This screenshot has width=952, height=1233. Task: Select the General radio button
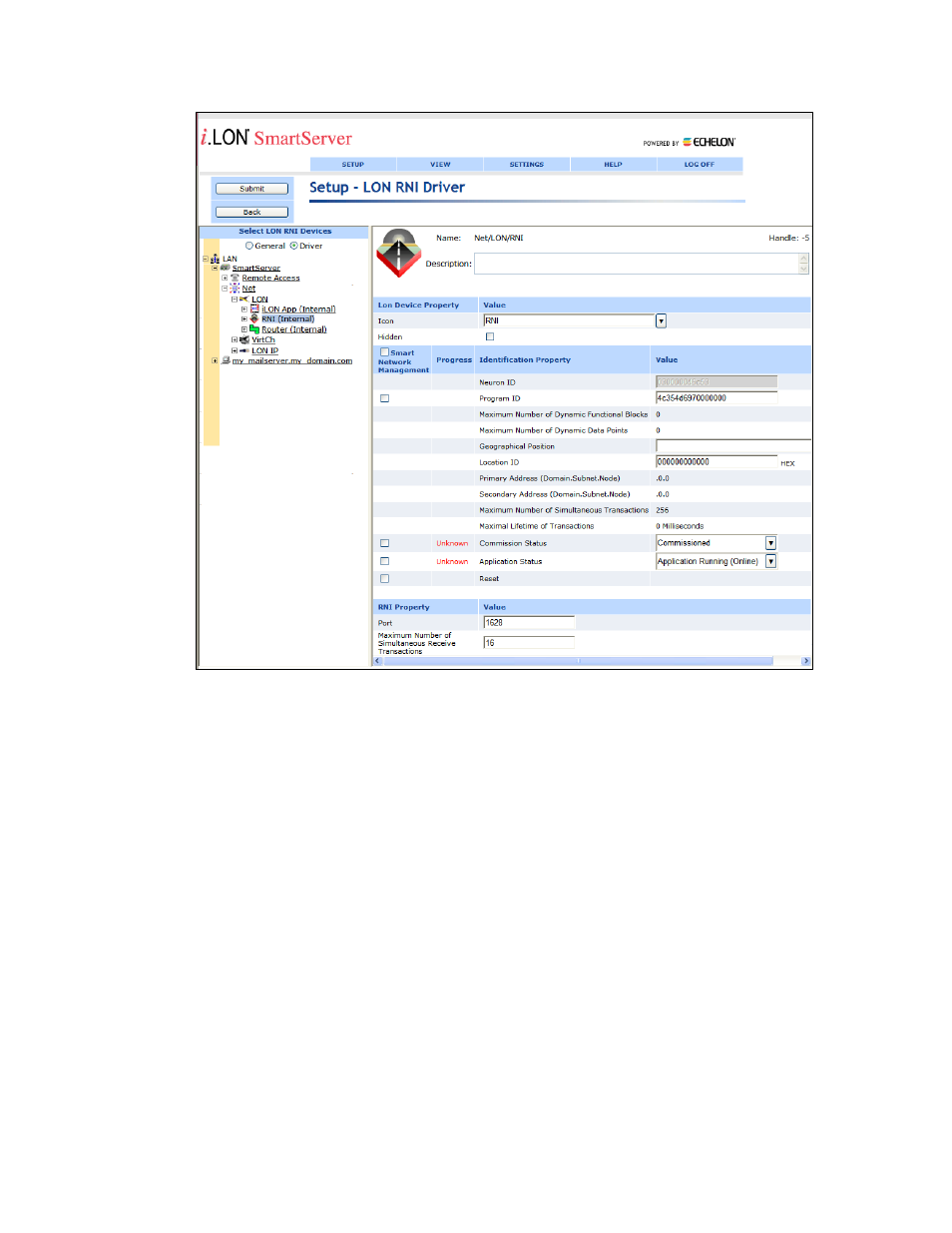pos(249,246)
